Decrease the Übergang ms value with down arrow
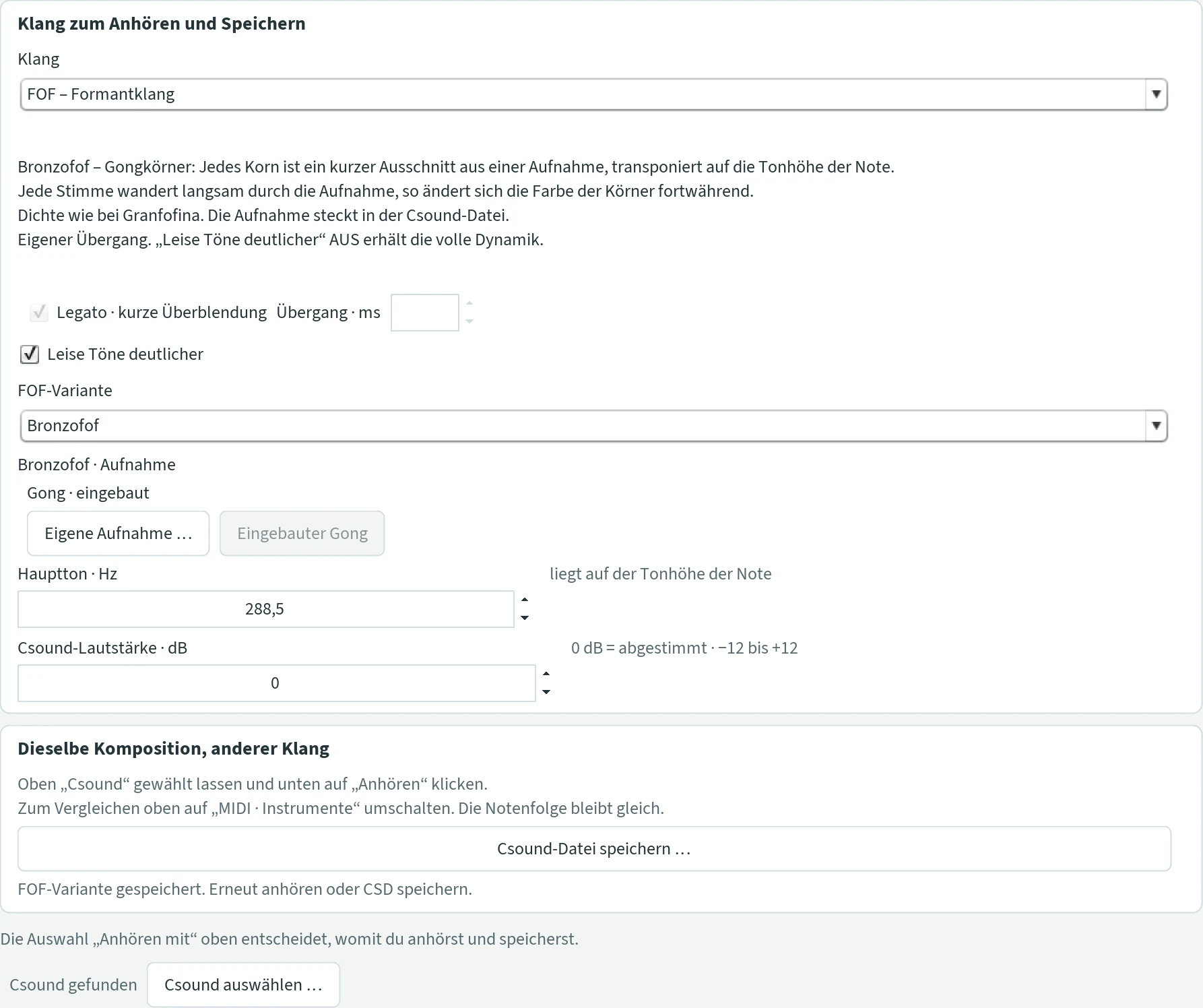 (469, 321)
